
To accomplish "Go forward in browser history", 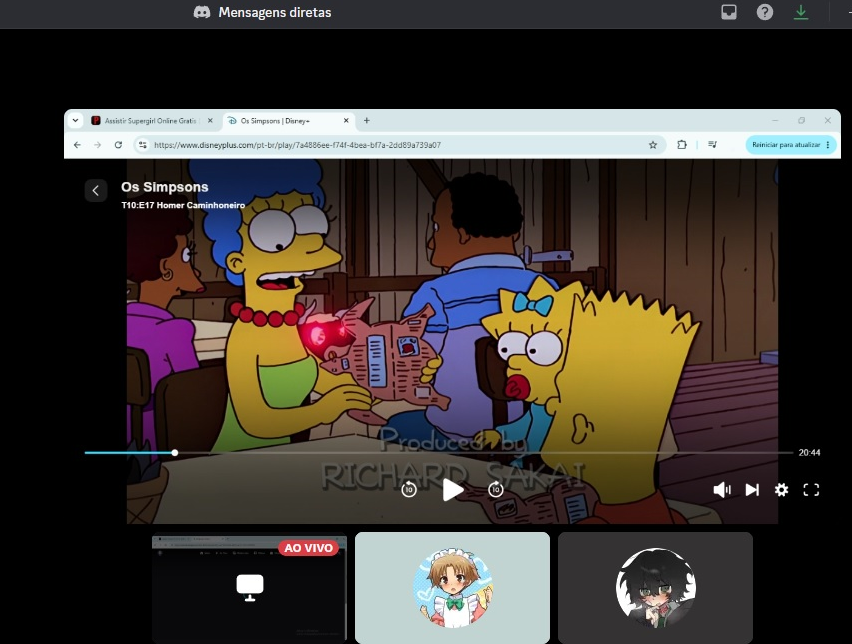I will [x=97, y=145].
